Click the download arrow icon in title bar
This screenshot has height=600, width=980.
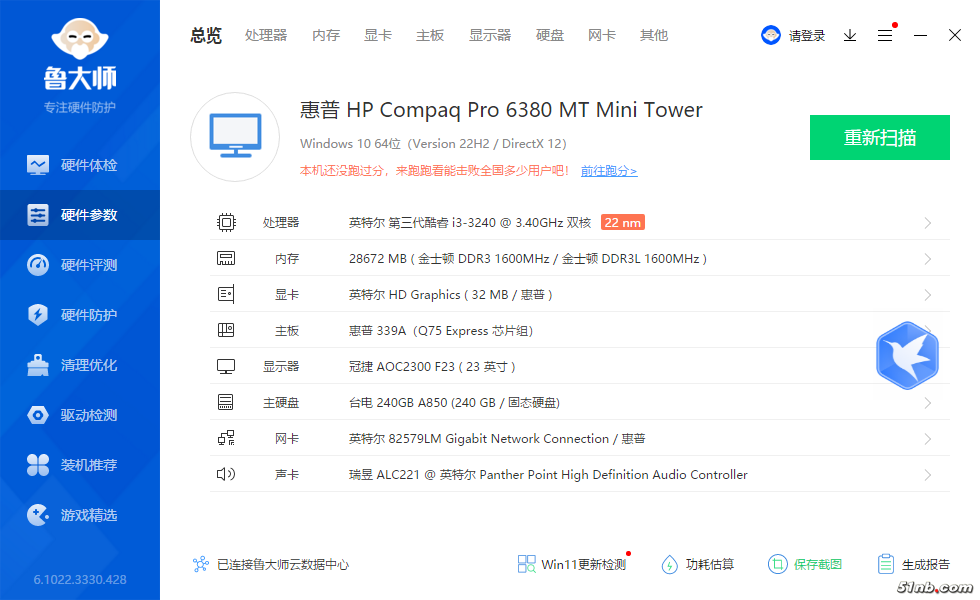[x=850, y=35]
